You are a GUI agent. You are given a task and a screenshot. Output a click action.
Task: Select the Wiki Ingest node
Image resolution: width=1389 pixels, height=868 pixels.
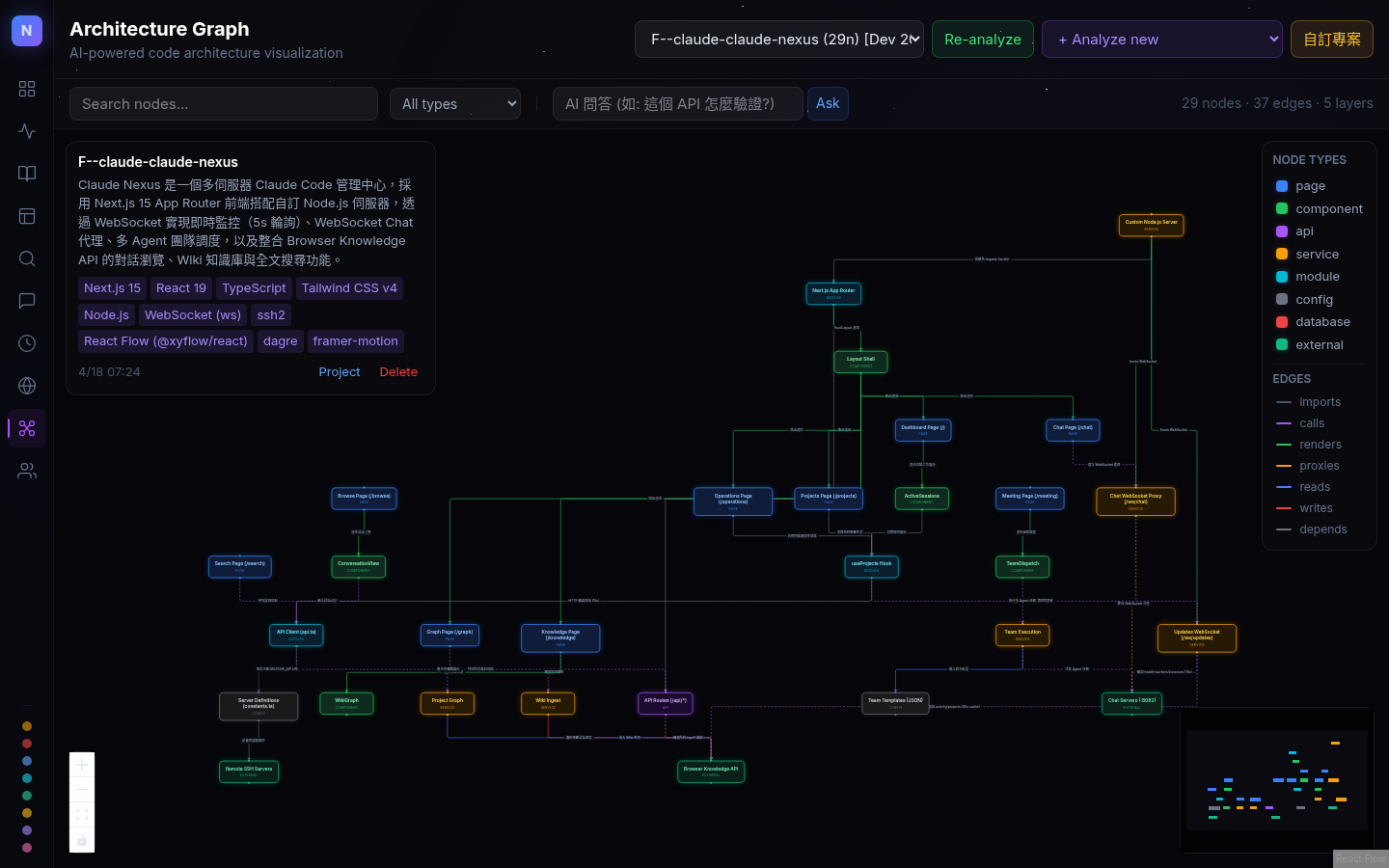click(548, 703)
